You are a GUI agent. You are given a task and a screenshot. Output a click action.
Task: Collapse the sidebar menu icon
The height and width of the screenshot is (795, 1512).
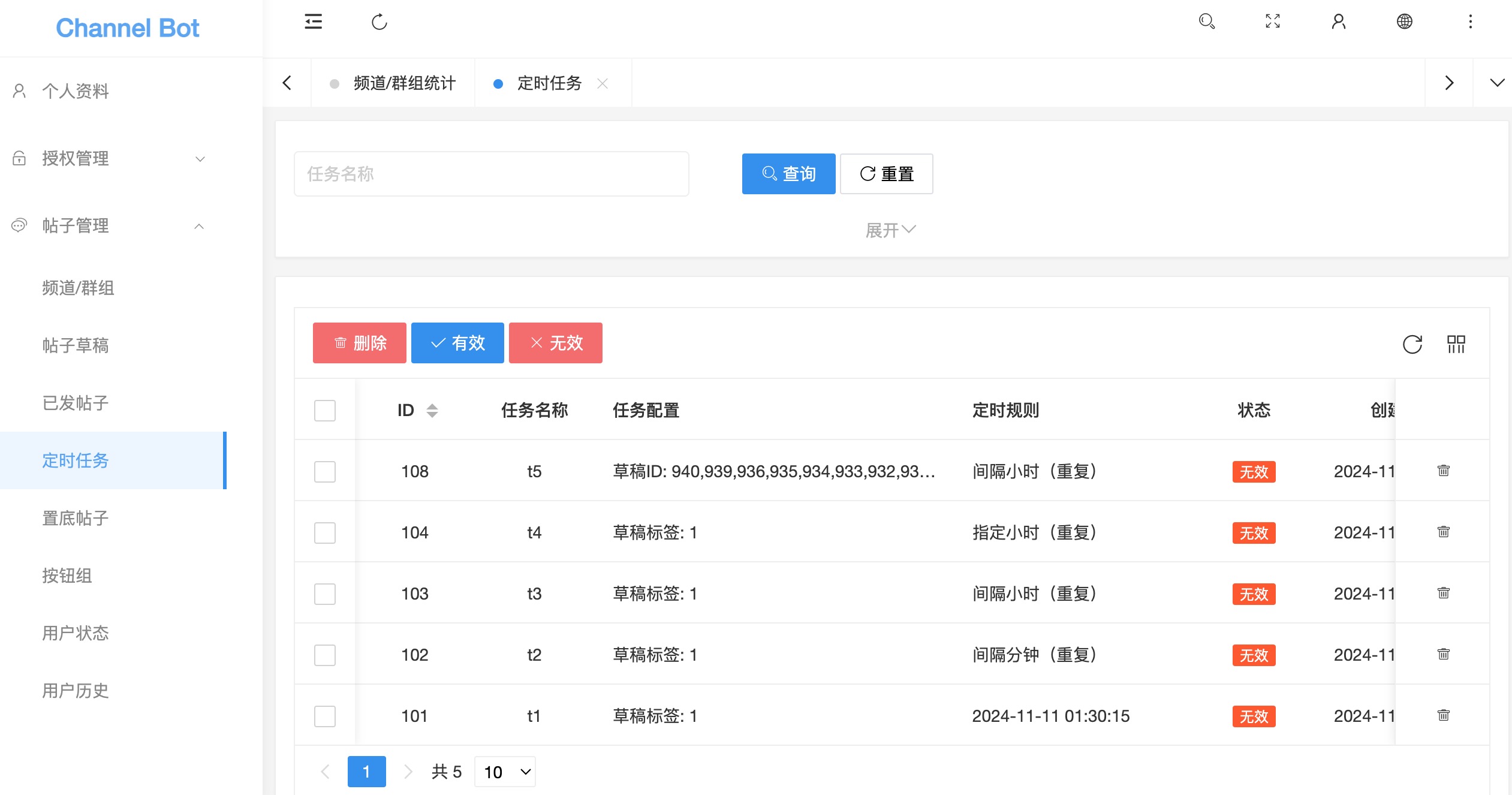pyautogui.click(x=313, y=22)
